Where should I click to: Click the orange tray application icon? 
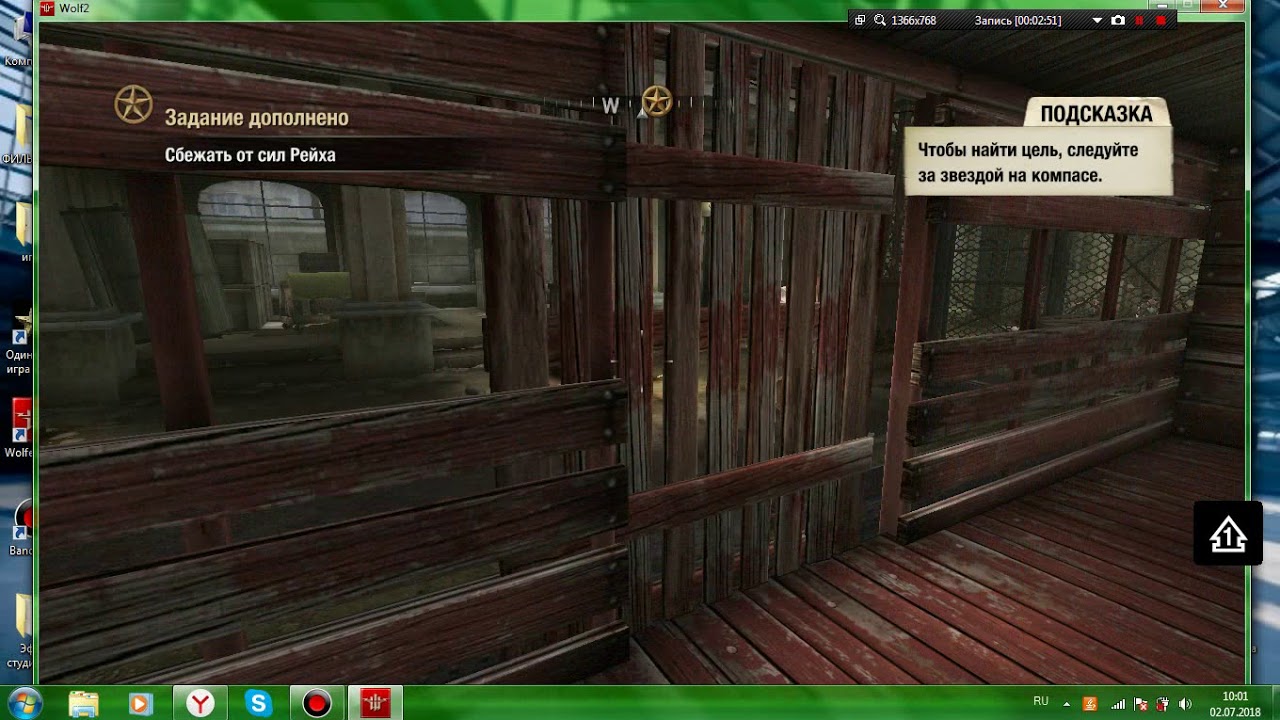click(x=1090, y=704)
